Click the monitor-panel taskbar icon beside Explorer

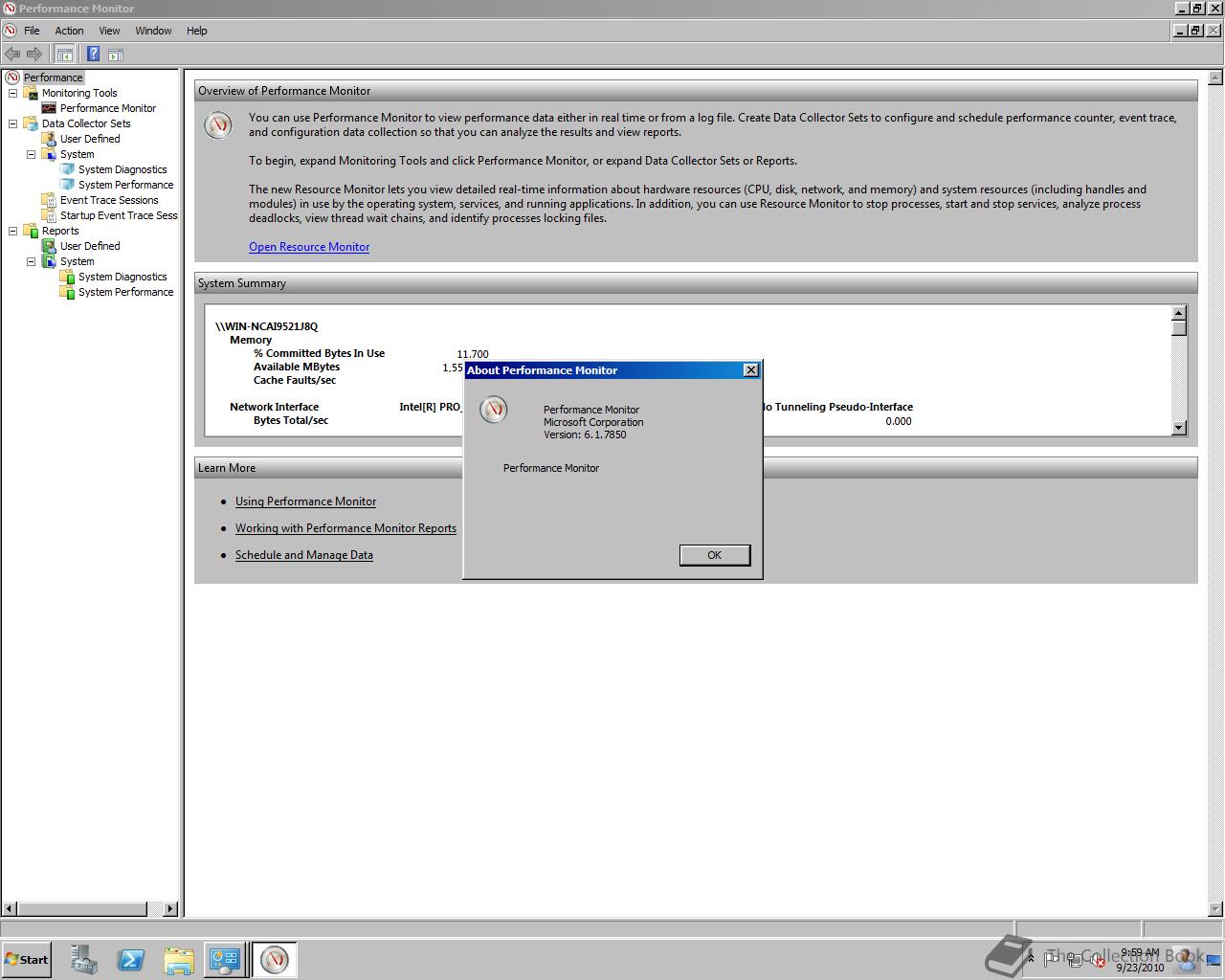tap(225, 960)
